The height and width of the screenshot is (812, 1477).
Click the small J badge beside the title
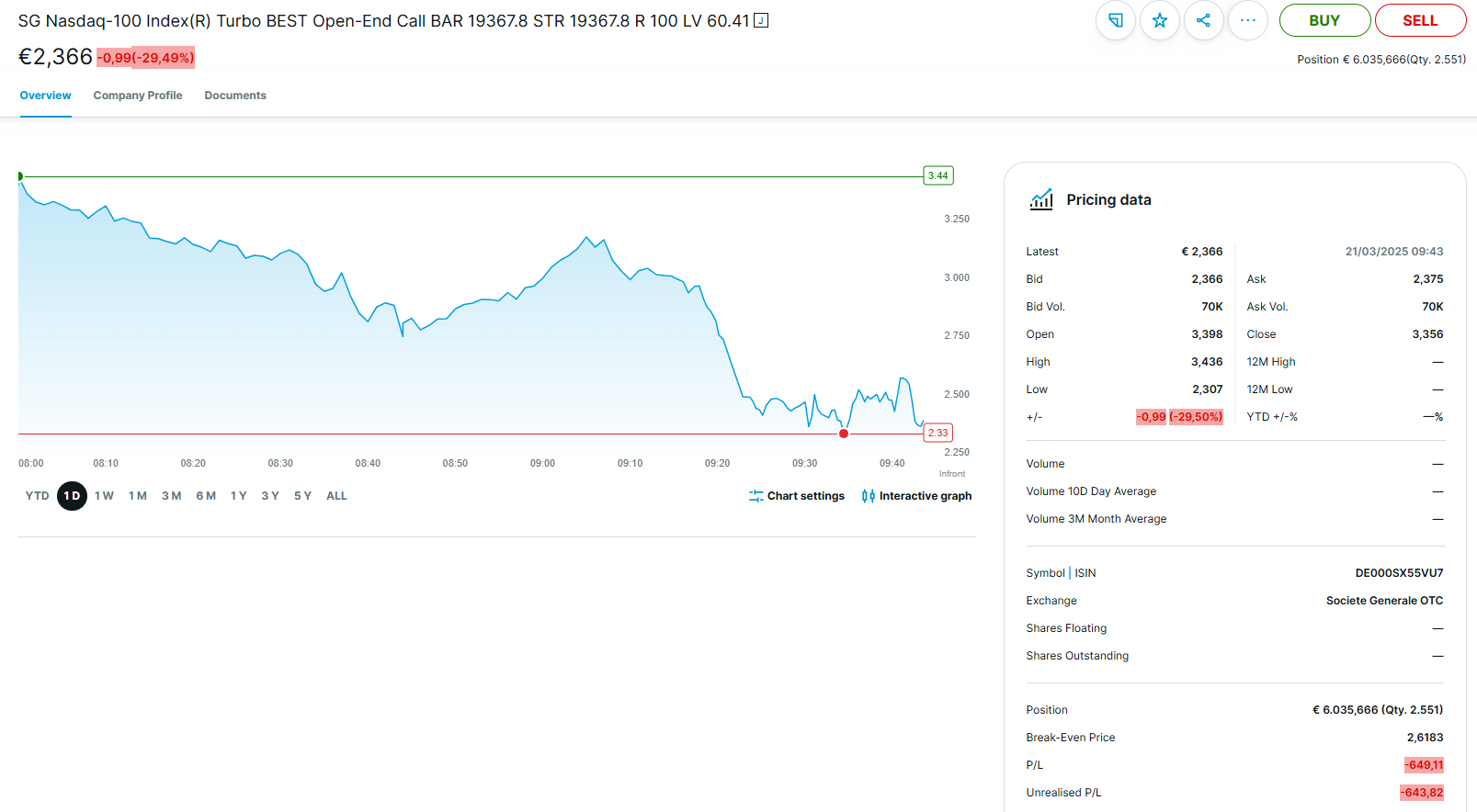click(761, 20)
